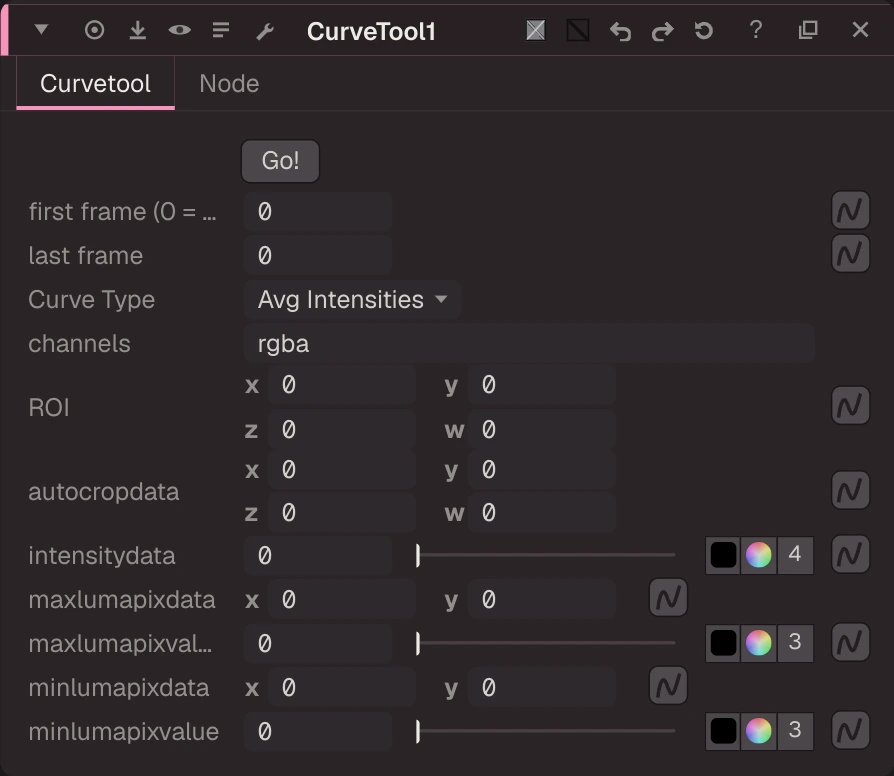Toggle the 3 channels button for maxlumapixvalue
The height and width of the screenshot is (776, 894).
795,643
